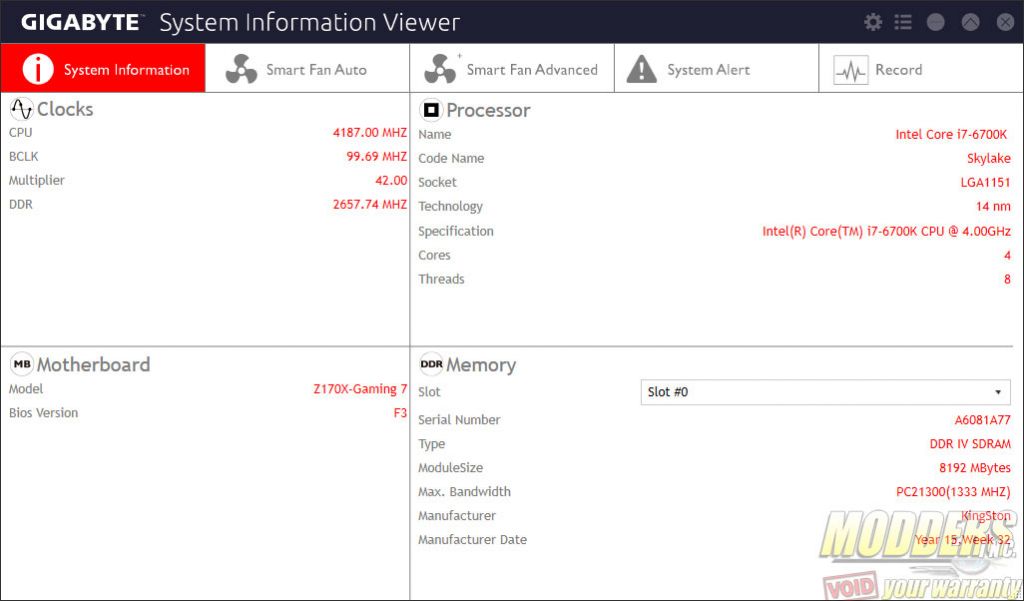Click the Max. Bandwidth label

point(464,492)
